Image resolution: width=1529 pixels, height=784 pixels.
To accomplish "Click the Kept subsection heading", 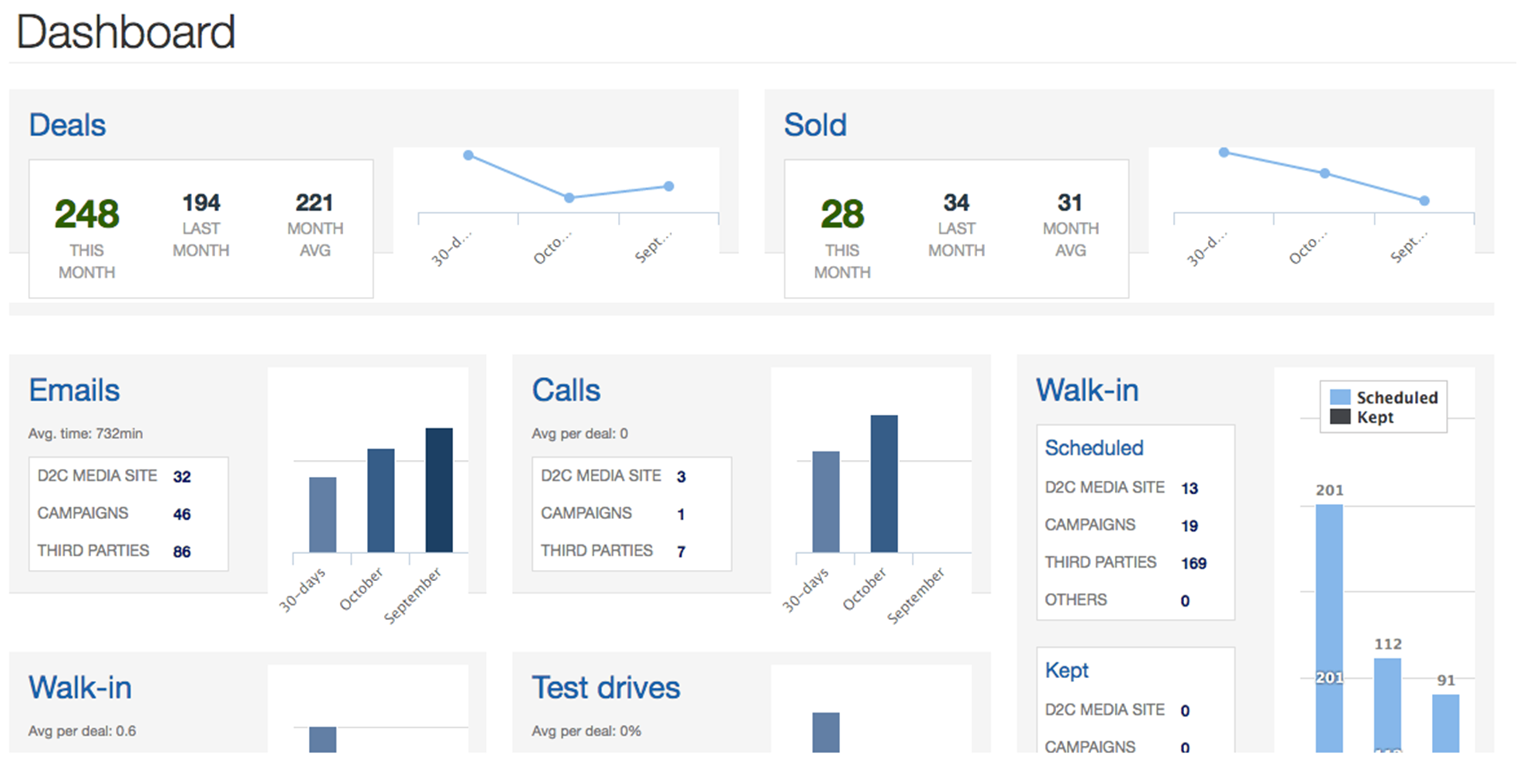I will pyautogui.click(x=1066, y=670).
